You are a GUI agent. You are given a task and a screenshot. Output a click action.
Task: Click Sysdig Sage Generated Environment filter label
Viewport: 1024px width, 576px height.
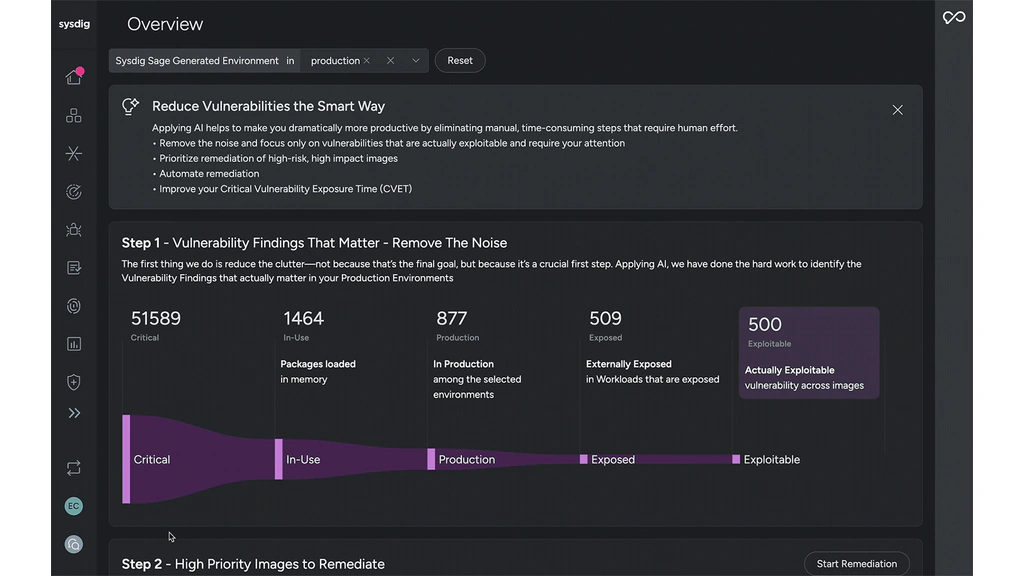pyautogui.click(x=197, y=61)
